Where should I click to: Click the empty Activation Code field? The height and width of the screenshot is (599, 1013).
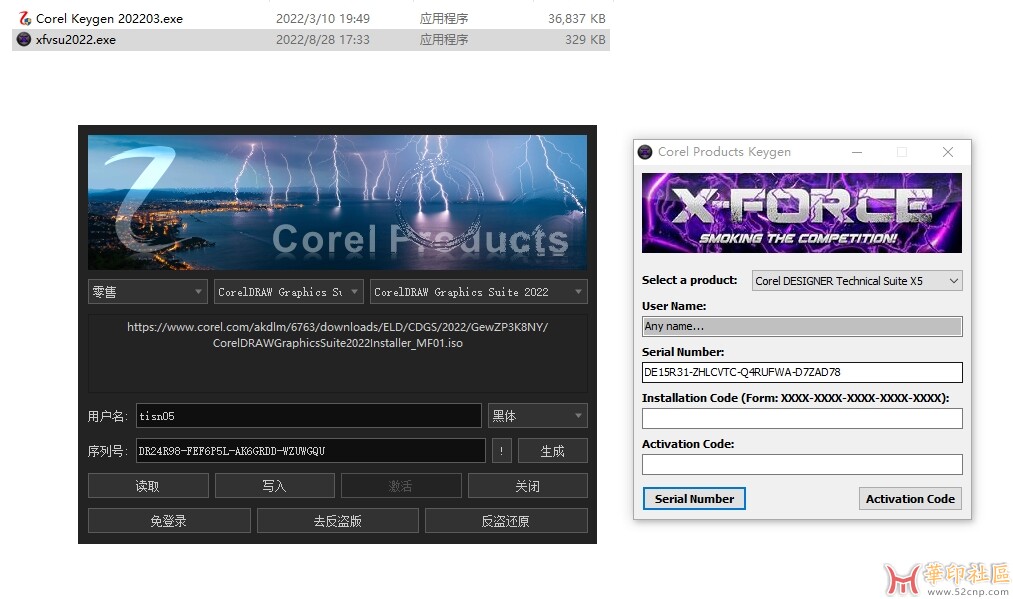[802, 464]
